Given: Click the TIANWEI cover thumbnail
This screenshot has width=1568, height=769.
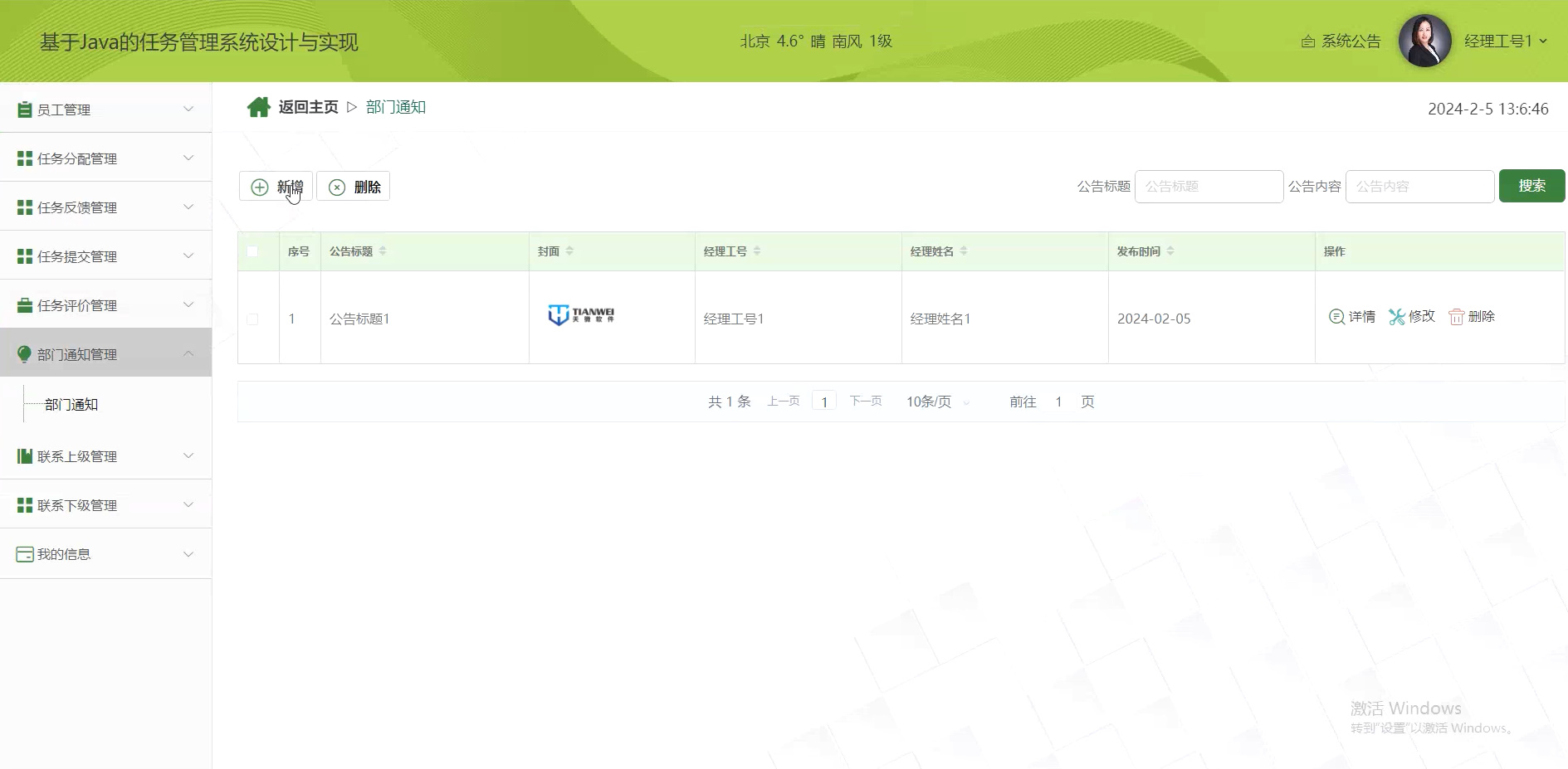Looking at the screenshot, I should pos(581,315).
